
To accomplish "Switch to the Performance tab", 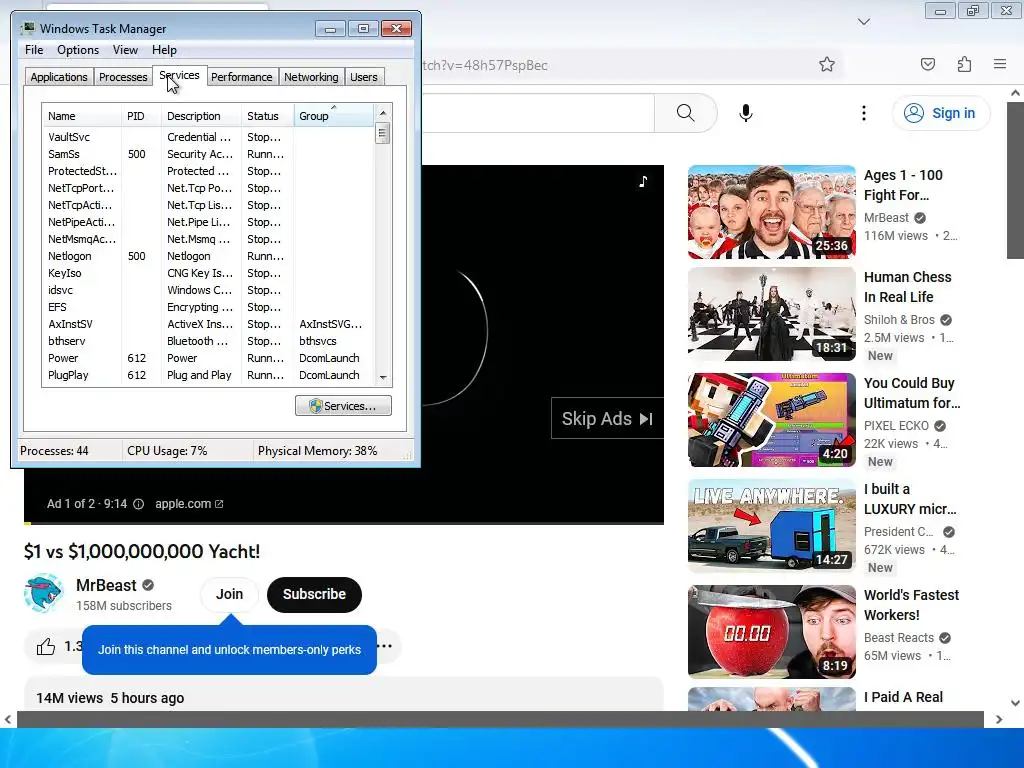I will coord(241,77).
